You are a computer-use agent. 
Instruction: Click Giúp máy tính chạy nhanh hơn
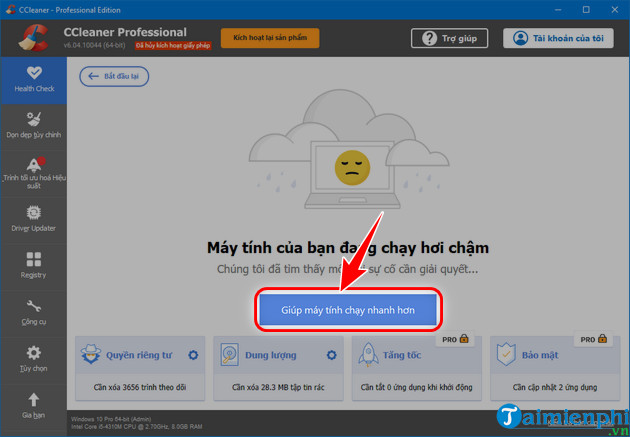click(348, 310)
